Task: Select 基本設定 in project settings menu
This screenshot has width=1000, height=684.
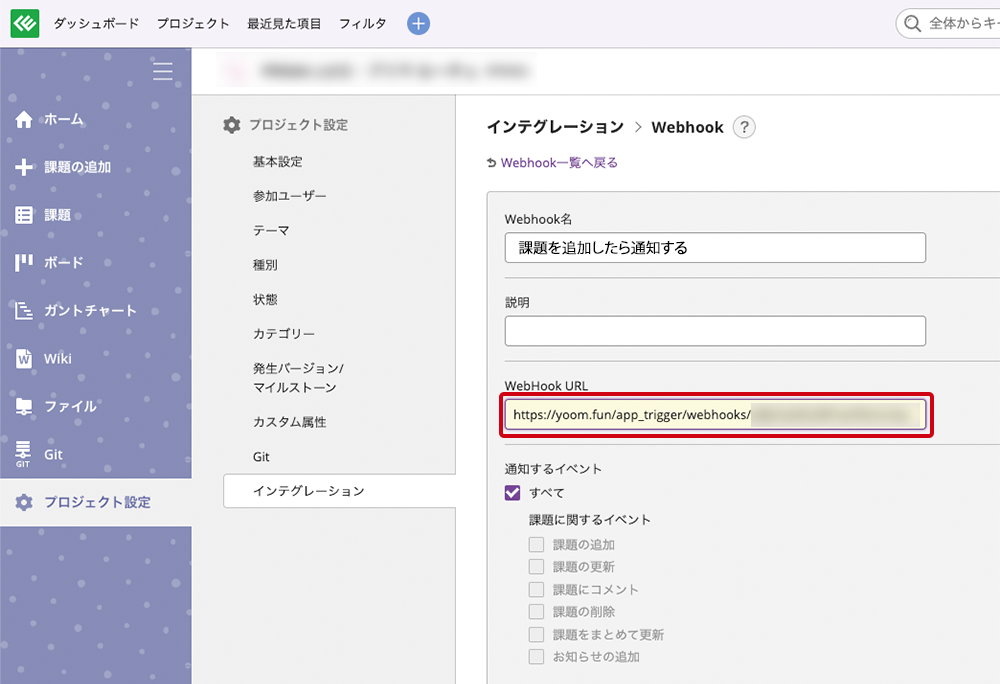Action: pyautogui.click(x=277, y=162)
